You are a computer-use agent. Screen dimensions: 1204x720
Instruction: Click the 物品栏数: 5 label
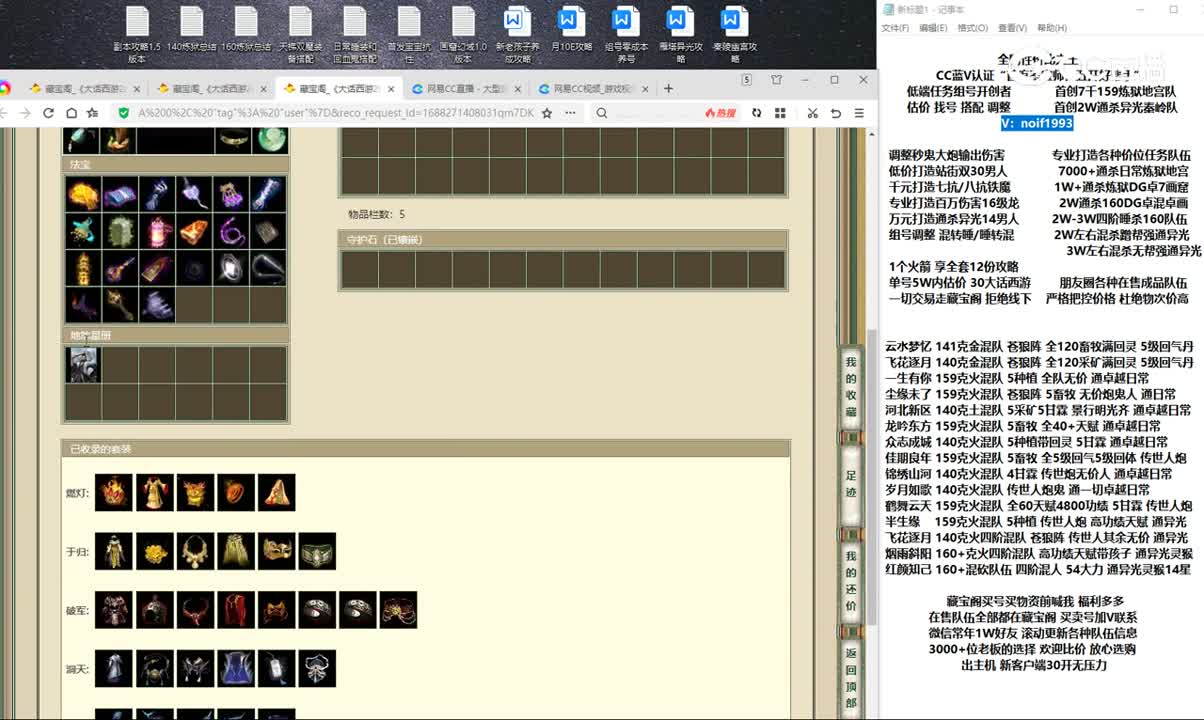tap(376, 214)
